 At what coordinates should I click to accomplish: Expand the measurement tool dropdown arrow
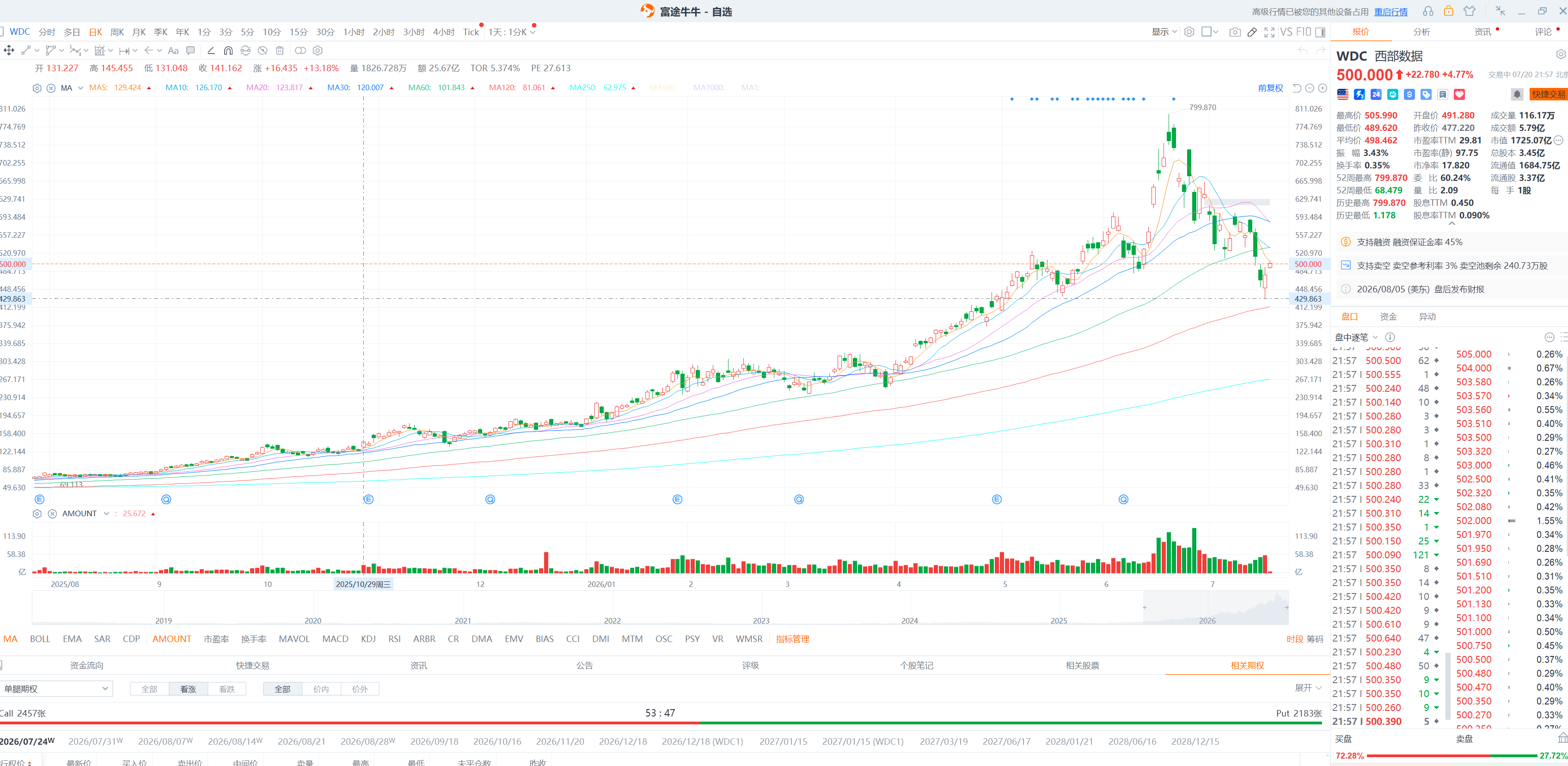pyautogui.click(x=135, y=50)
